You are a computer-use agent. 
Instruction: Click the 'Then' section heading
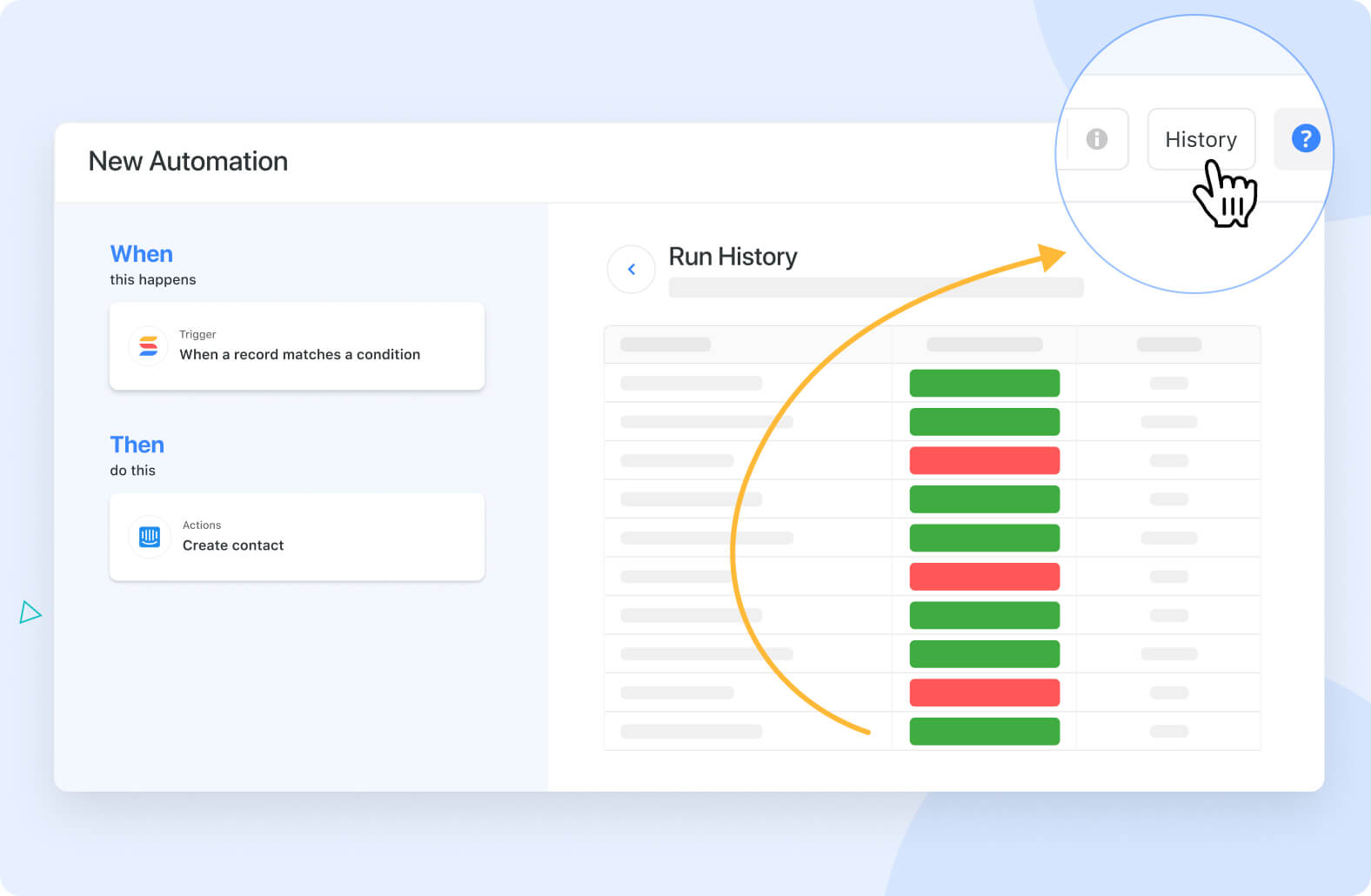(x=137, y=445)
